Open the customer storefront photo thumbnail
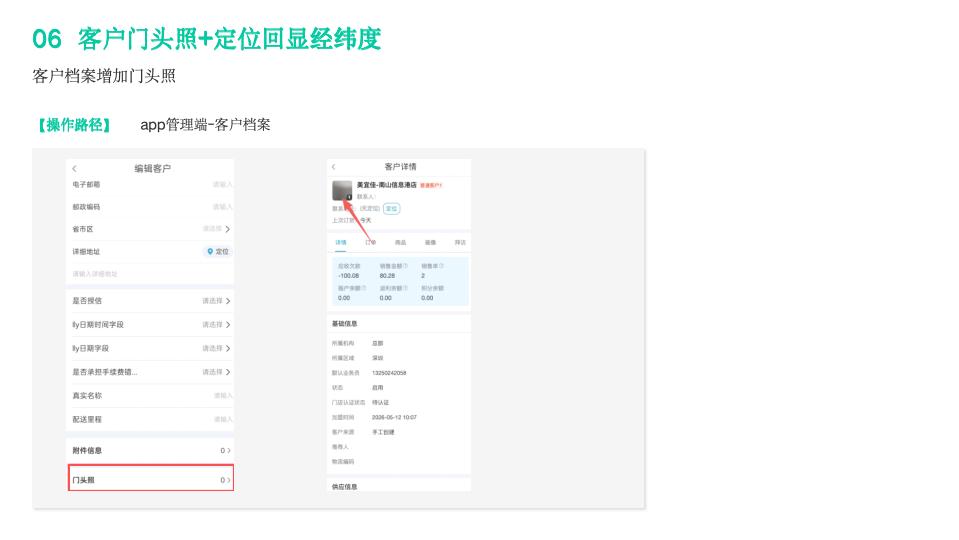Screen dimensions: 959x540 pos(342,190)
